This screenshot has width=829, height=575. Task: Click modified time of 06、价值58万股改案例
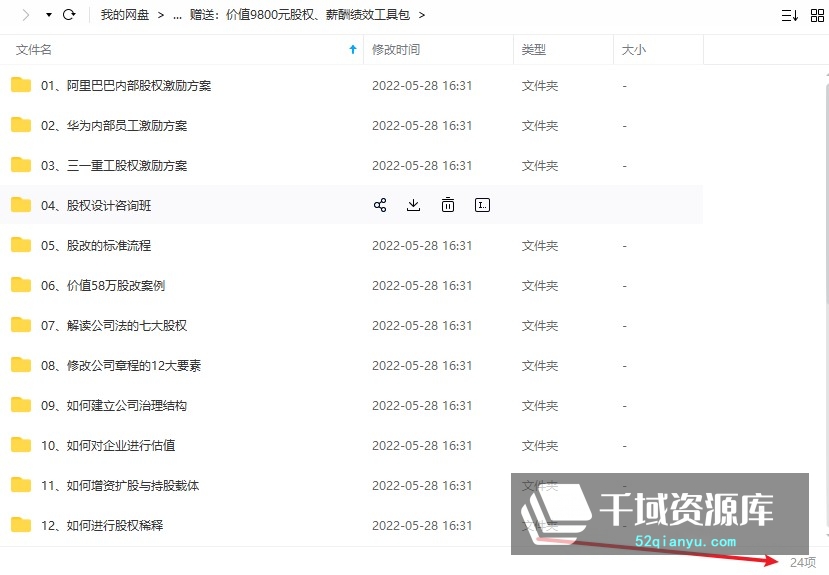click(422, 286)
